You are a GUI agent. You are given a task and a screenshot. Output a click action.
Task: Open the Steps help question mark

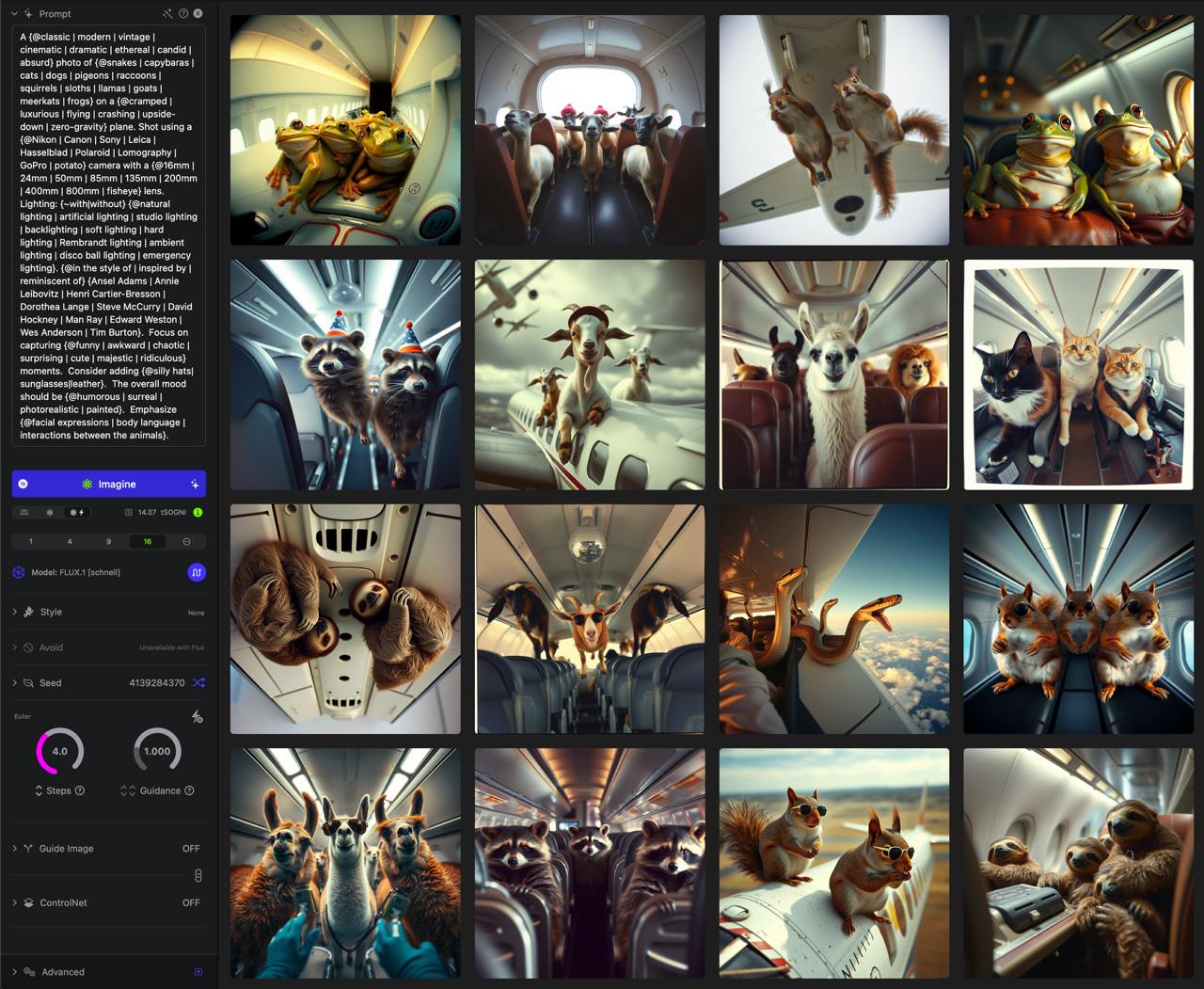pos(80,790)
